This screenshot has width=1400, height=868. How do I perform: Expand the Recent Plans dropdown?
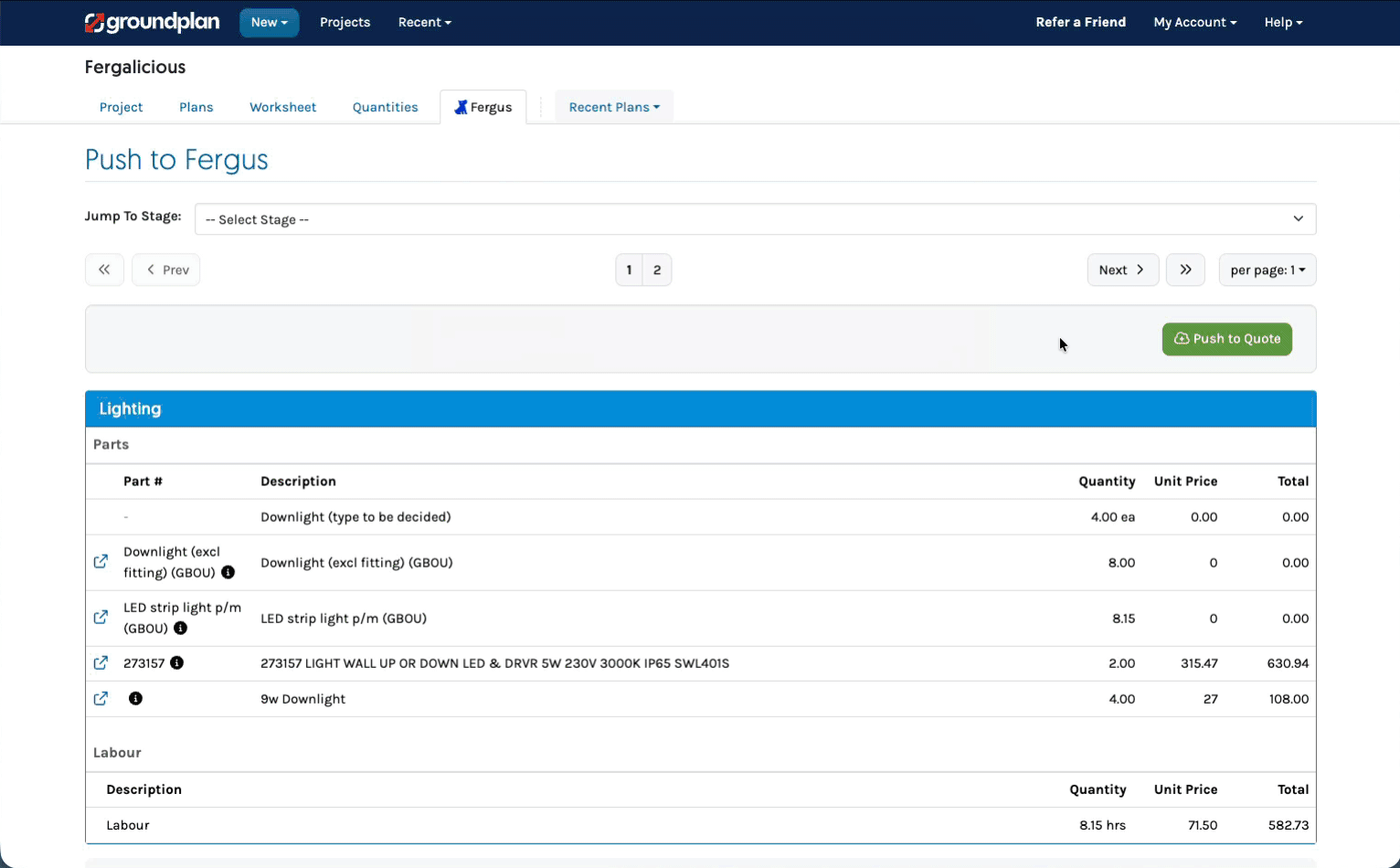pos(613,107)
